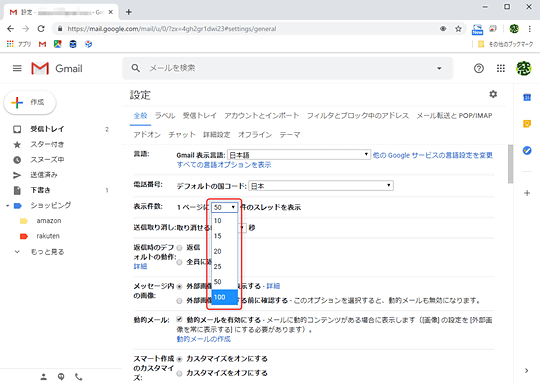Select カスタマイズをオンにする radio button
540x384 pixels.
(179, 359)
